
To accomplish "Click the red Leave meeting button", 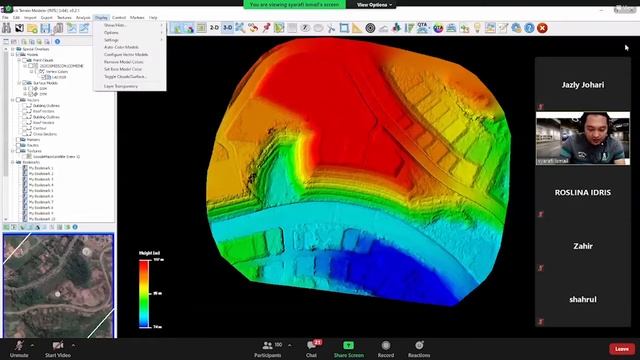I will tap(622, 349).
